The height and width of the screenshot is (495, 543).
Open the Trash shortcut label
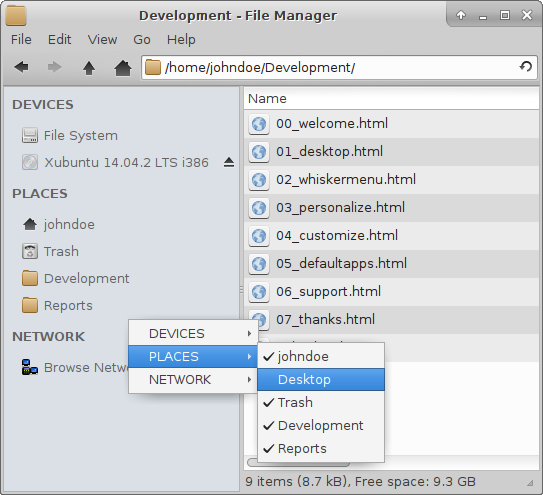click(x=61, y=251)
